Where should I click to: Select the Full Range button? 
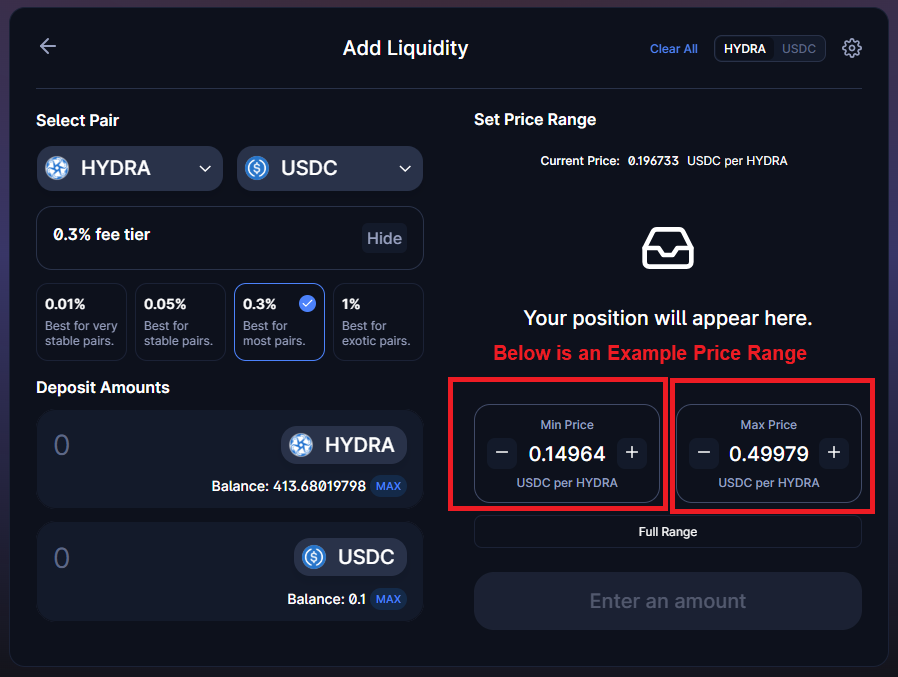[667, 531]
